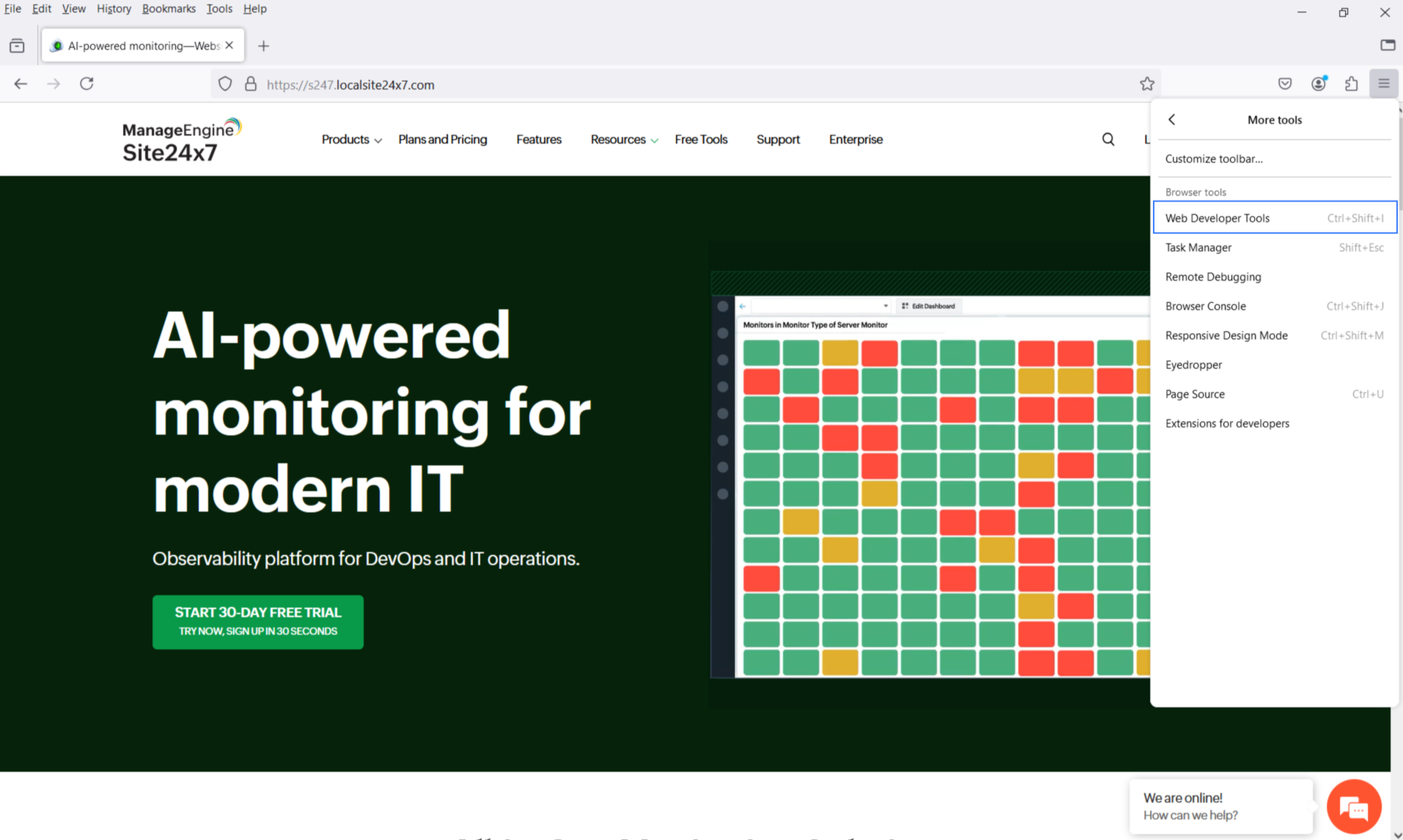Open the Plans and Pricing link
The height and width of the screenshot is (840, 1403).
[x=442, y=139]
